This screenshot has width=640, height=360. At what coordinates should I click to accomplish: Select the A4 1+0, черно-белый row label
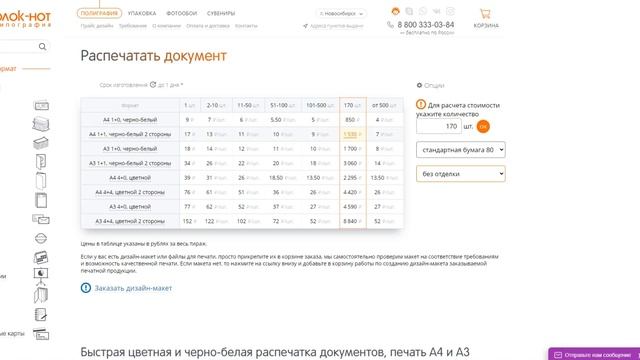[130, 120]
